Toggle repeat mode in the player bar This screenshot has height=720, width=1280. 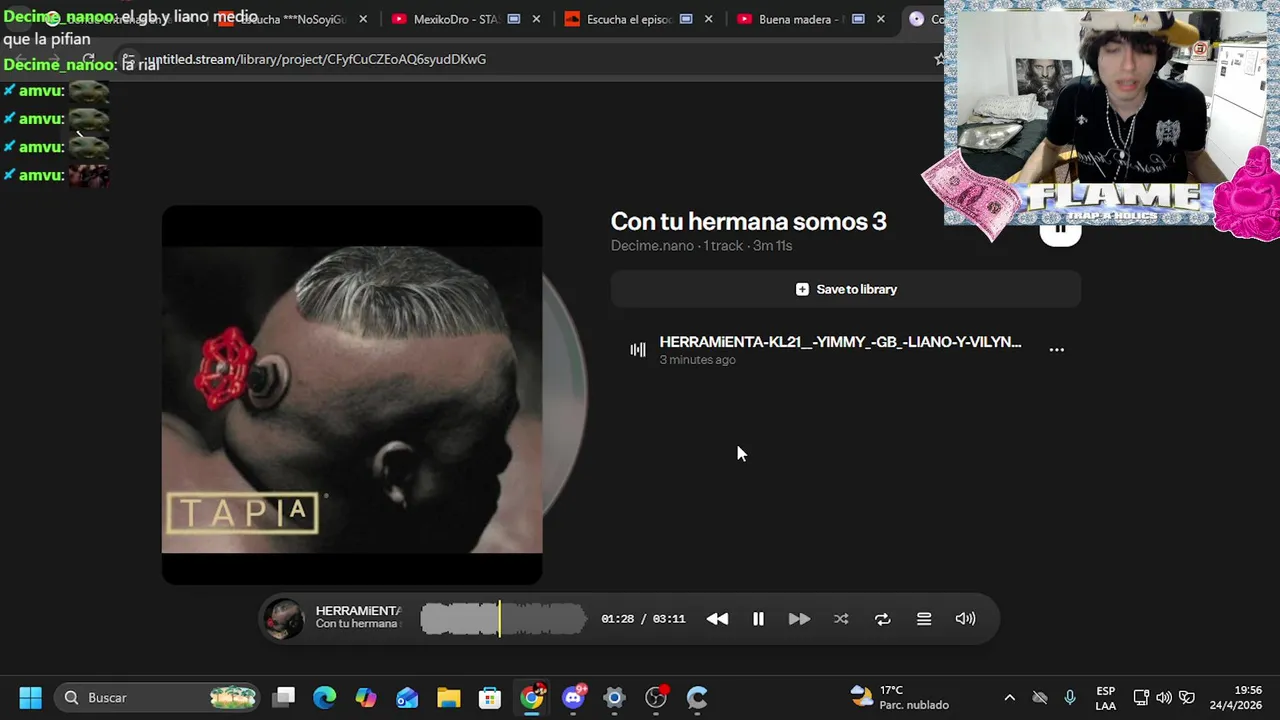coord(882,619)
